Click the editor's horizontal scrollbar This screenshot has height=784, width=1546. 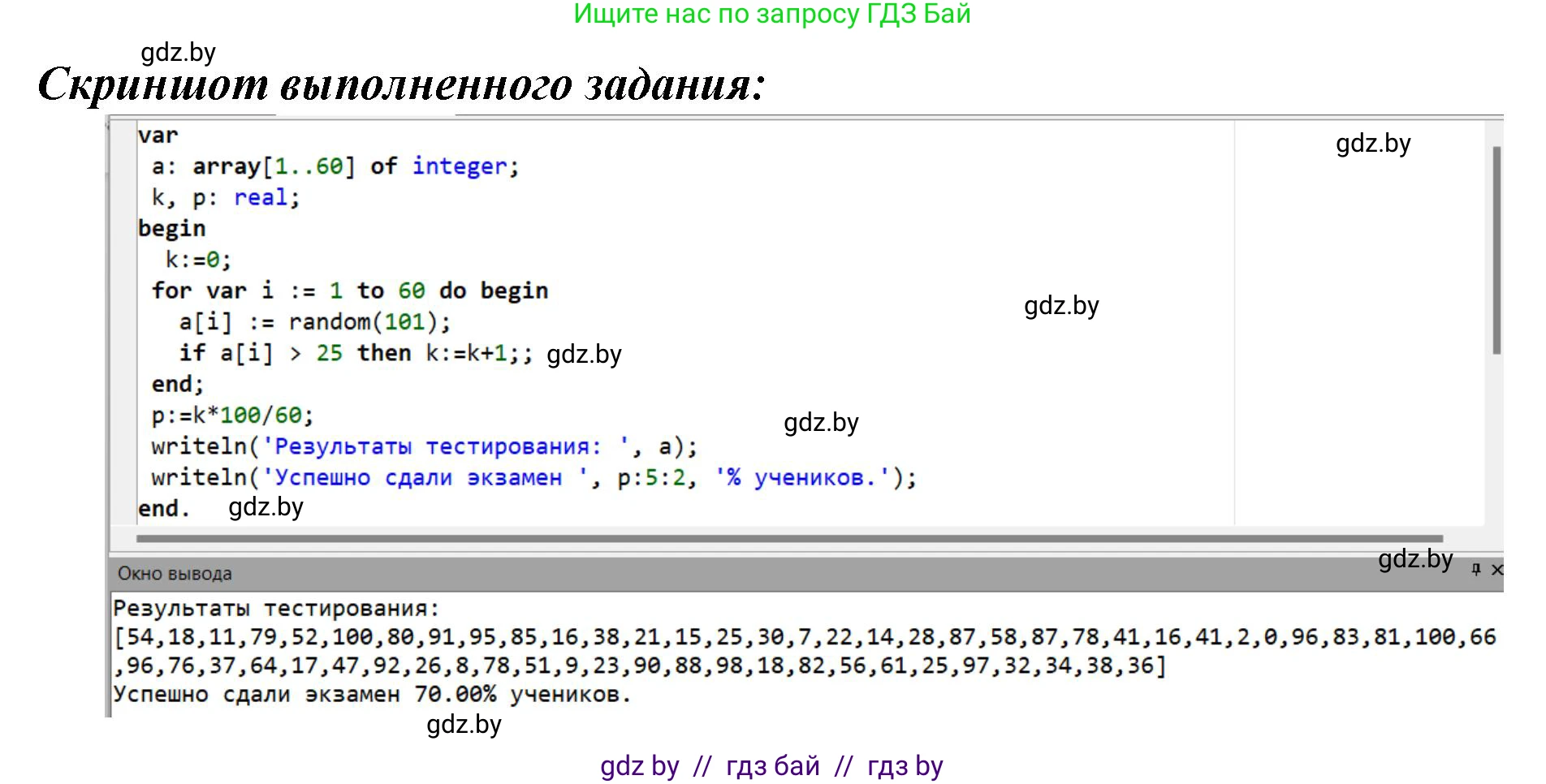click(x=788, y=538)
